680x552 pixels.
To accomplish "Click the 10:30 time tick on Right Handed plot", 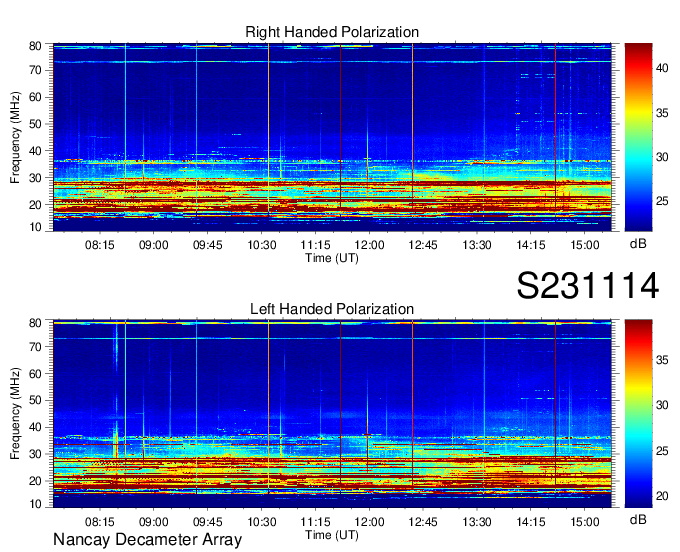I will pos(262,245).
